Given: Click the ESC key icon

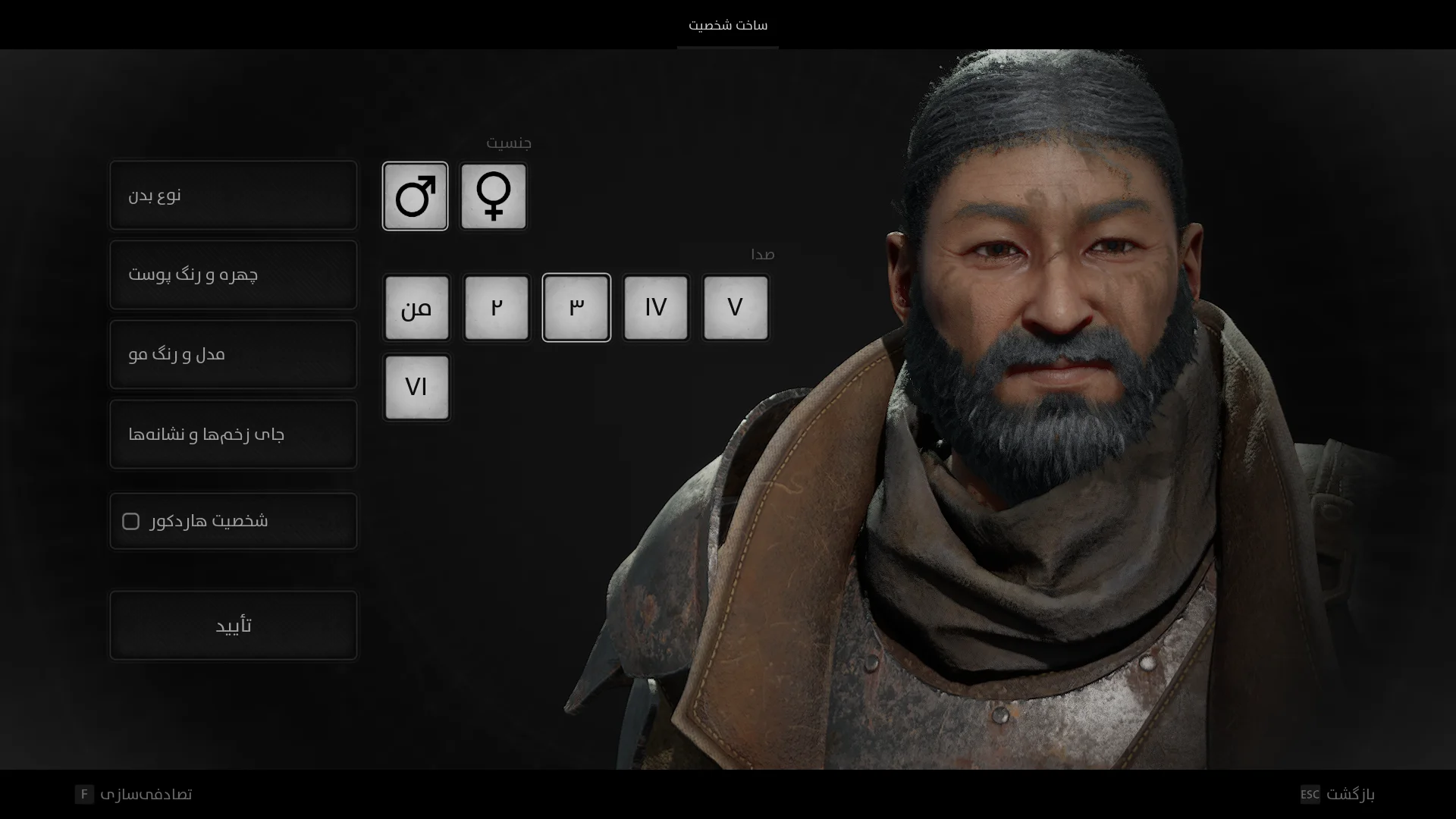Looking at the screenshot, I should tap(1310, 794).
